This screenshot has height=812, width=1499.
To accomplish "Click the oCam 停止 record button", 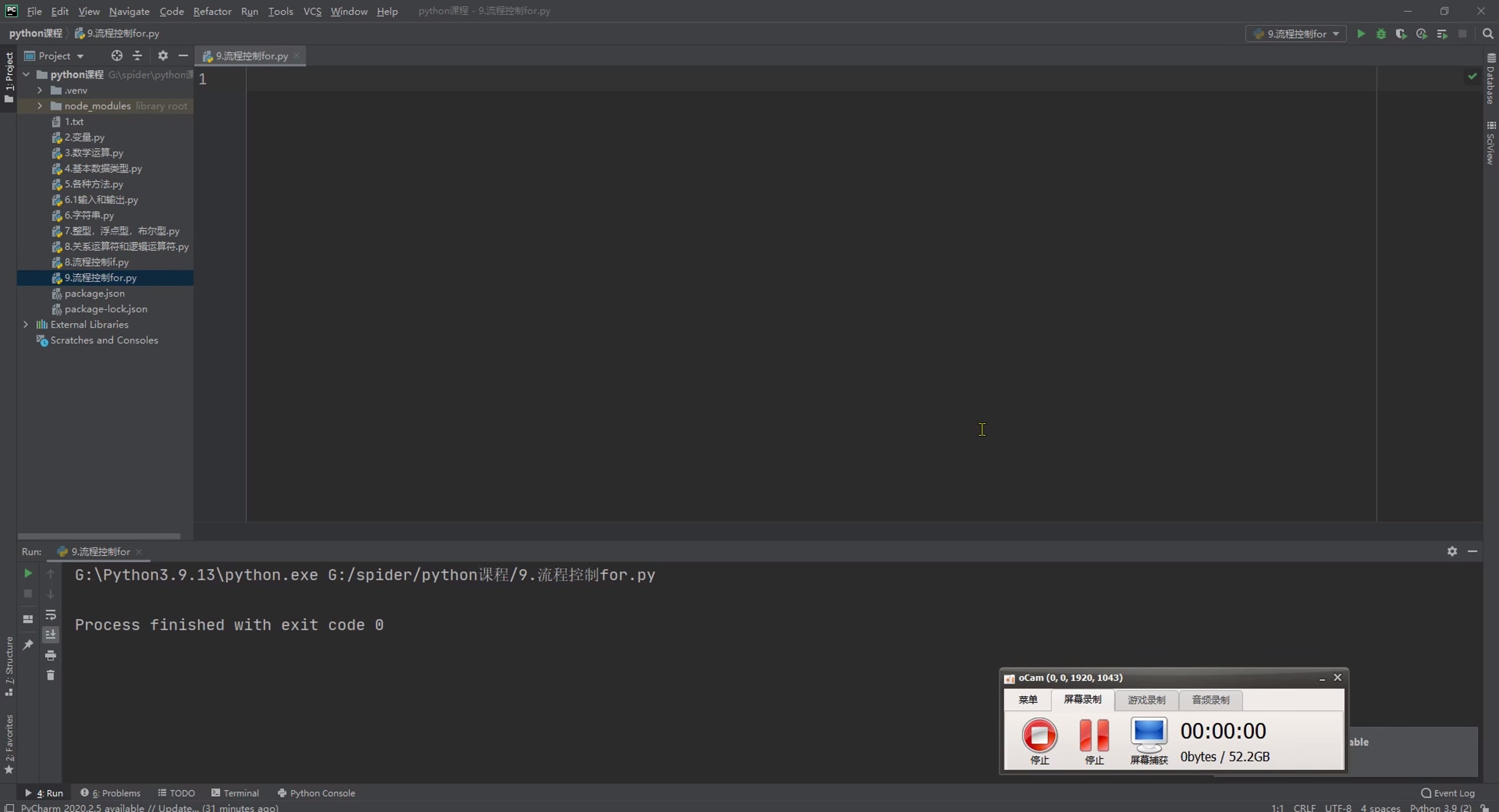I will click(1039, 736).
